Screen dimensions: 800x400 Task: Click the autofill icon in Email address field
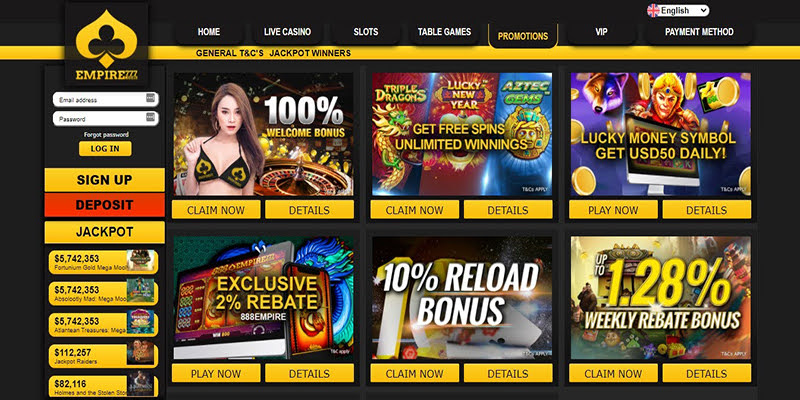pos(150,98)
